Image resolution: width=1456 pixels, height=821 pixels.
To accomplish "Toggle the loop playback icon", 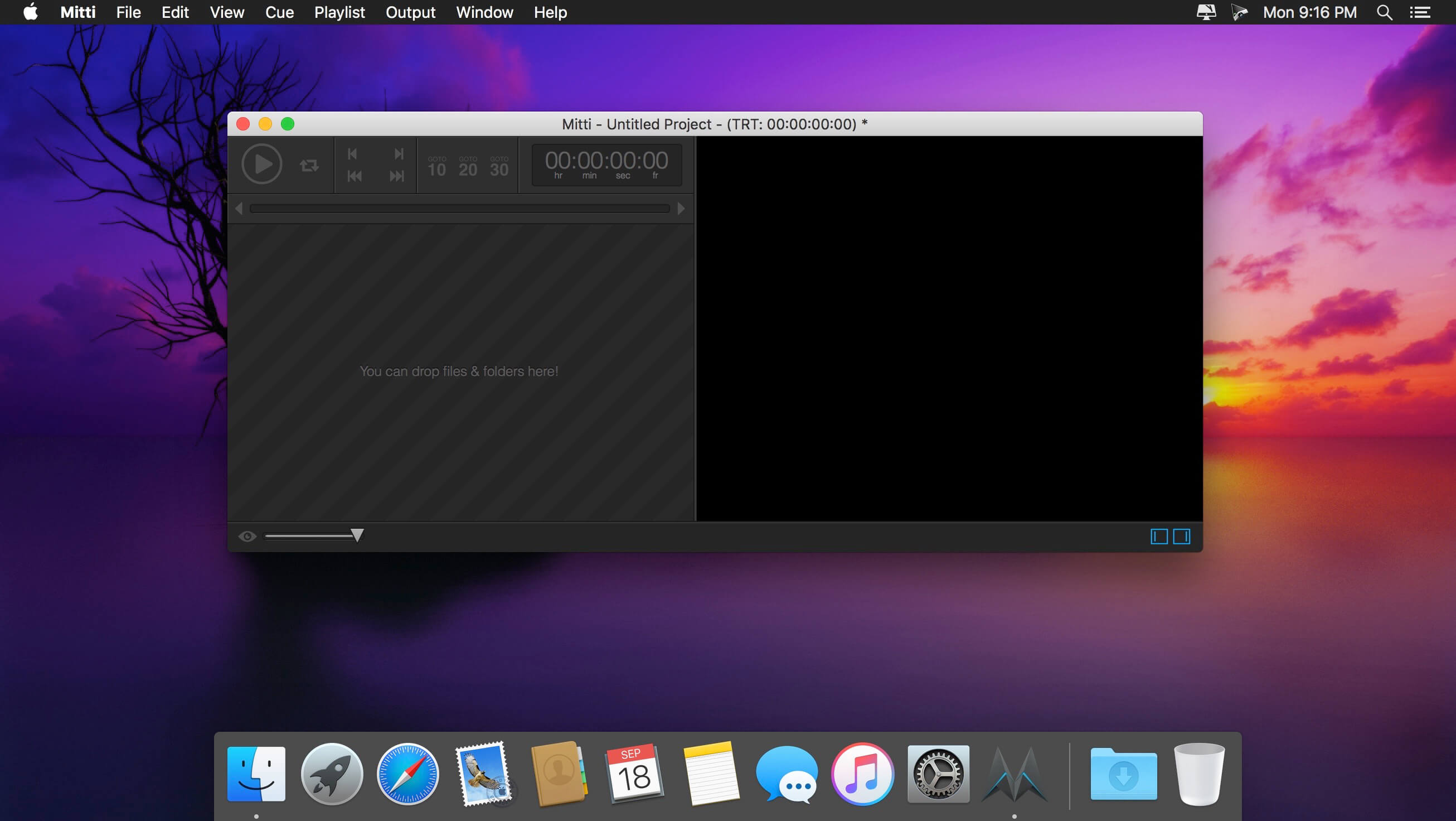I will (x=309, y=165).
